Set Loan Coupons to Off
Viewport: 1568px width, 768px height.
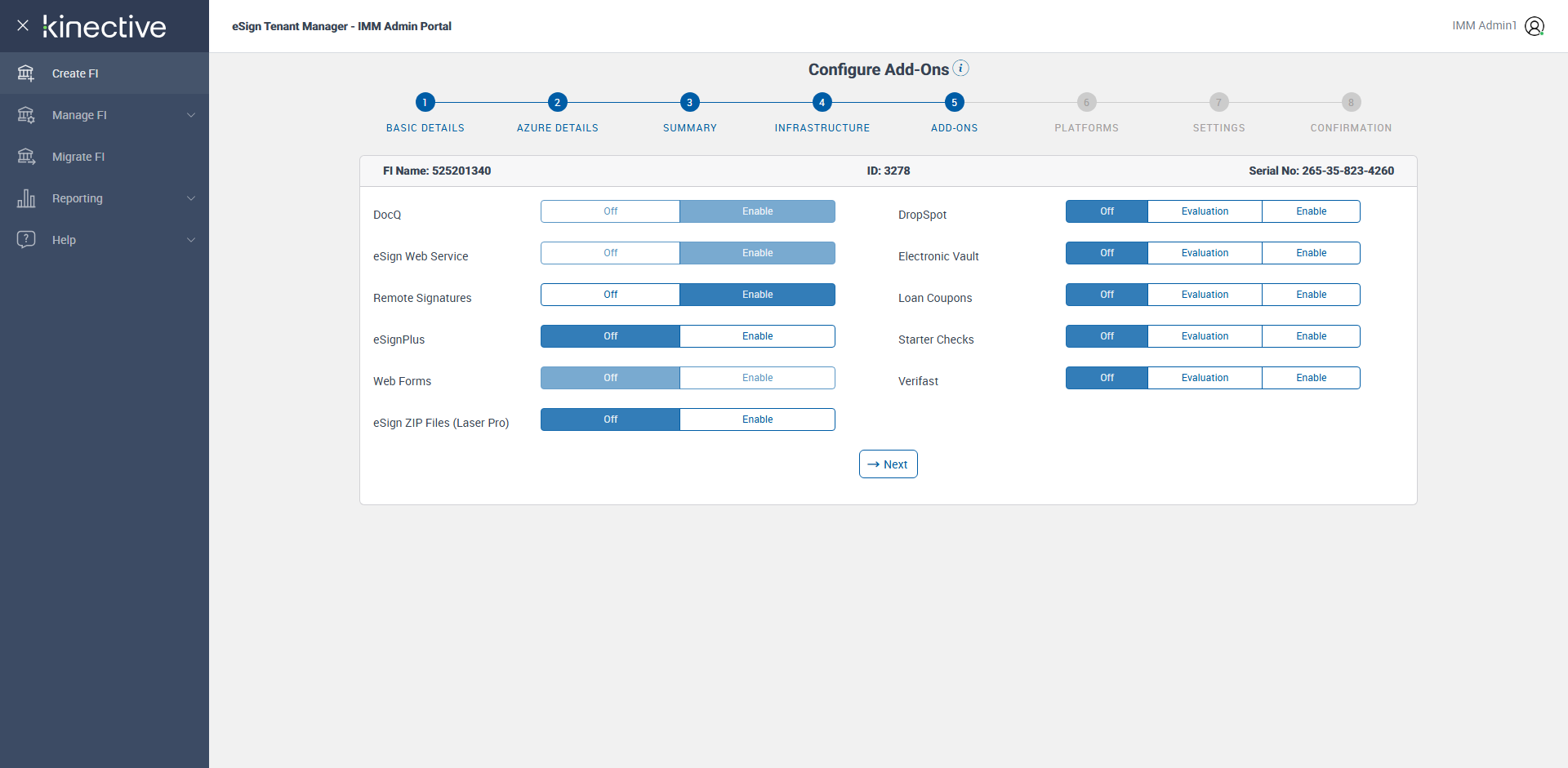[1107, 295]
